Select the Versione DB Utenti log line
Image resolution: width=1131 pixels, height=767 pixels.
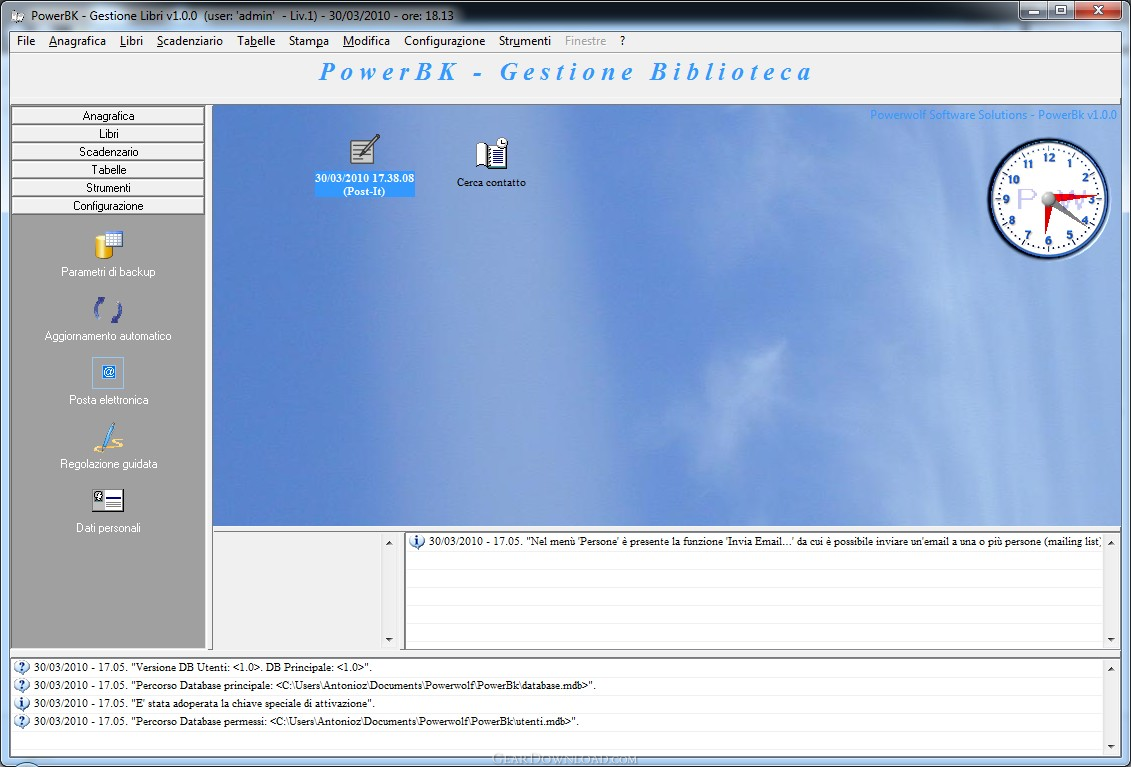pos(203,667)
